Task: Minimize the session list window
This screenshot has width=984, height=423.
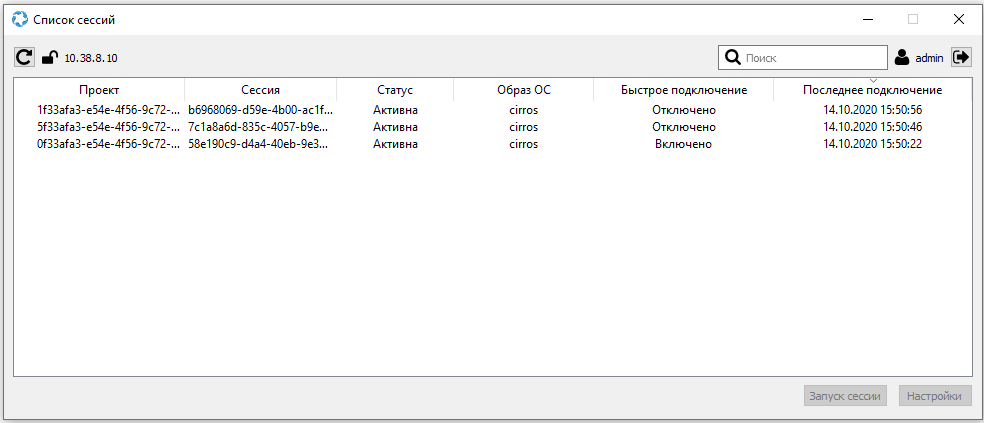Action: tap(866, 19)
